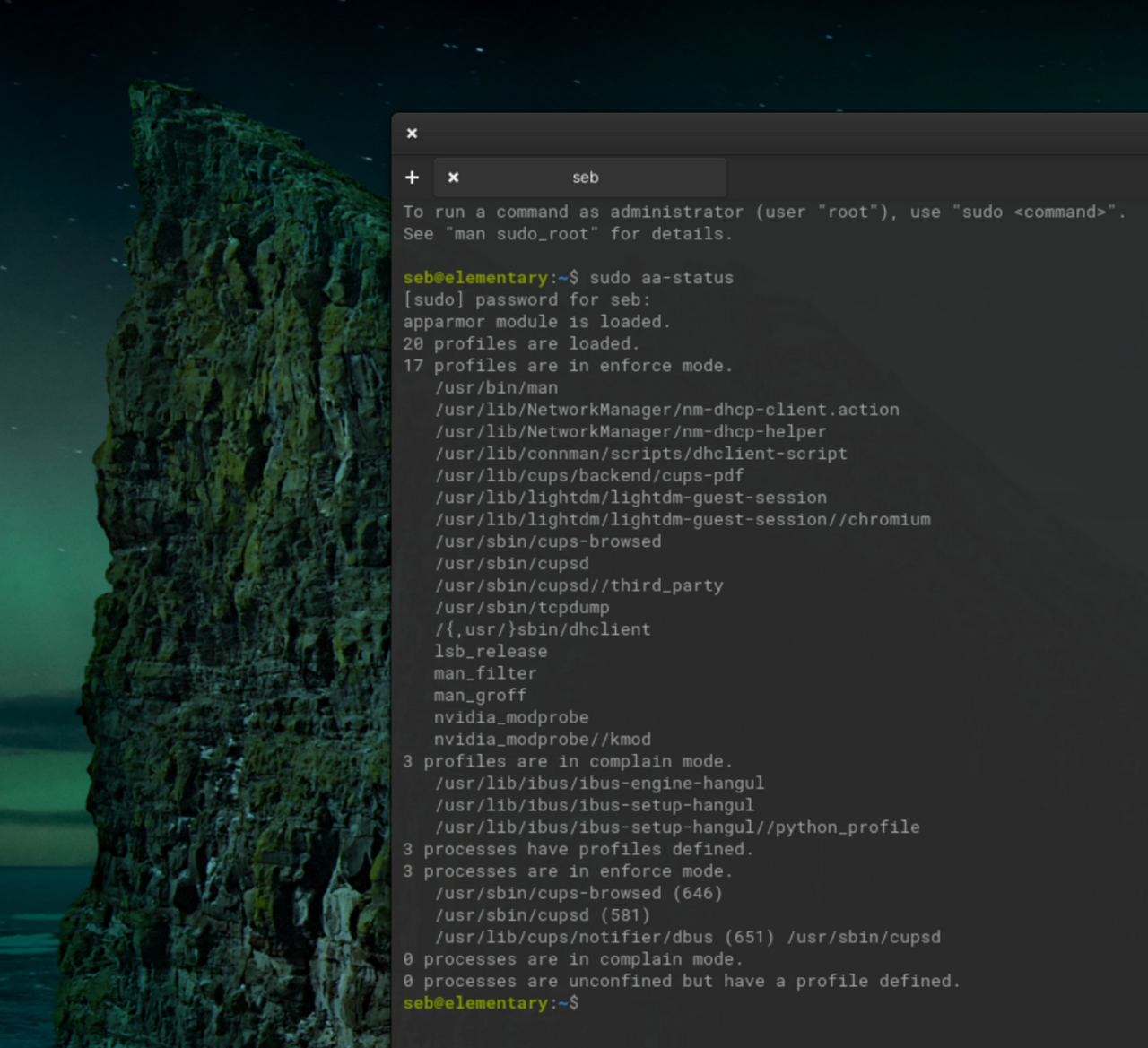The image size is (1148, 1048).
Task: Click the "3 profiles are in complain mode" line
Action: (568, 761)
